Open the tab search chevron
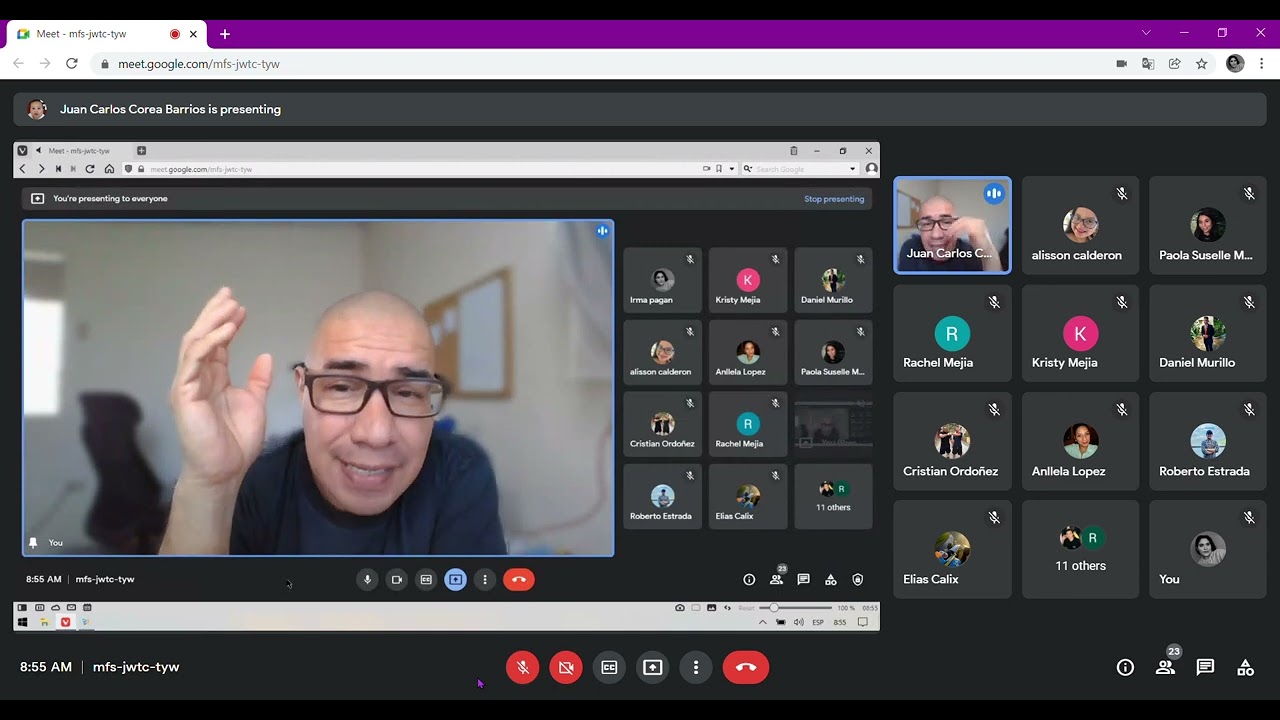The image size is (1280, 720). pyautogui.click(x=1146, y=33)
